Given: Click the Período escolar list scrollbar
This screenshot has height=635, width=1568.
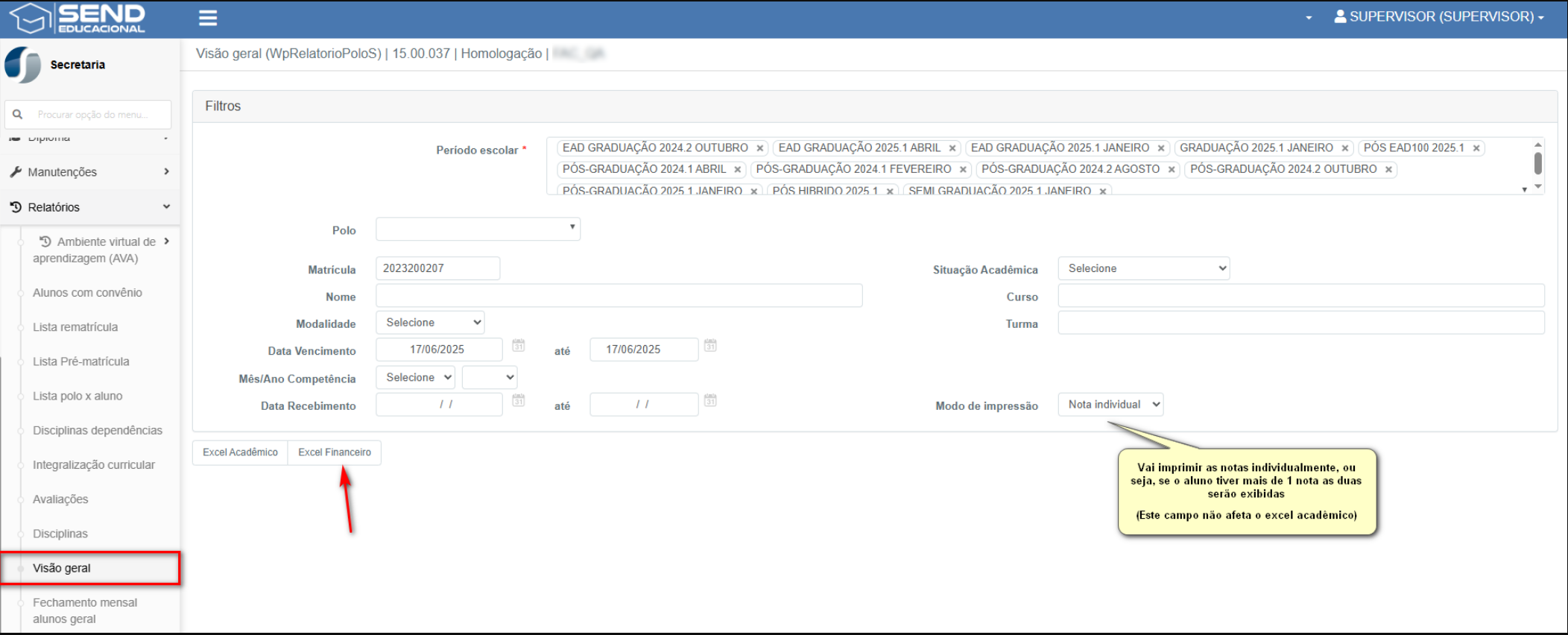Looking at the screenshot, I should pyautogui.click(x=1537, y=164).
